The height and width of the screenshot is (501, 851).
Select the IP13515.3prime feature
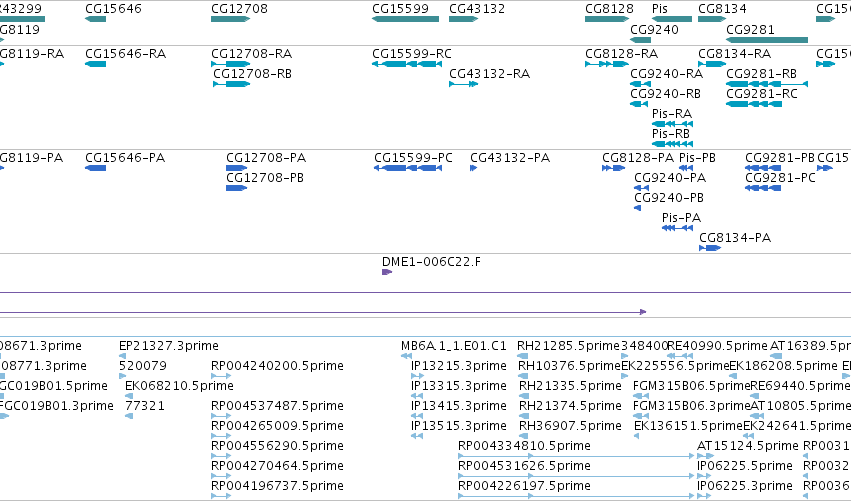tap(417, 436)
